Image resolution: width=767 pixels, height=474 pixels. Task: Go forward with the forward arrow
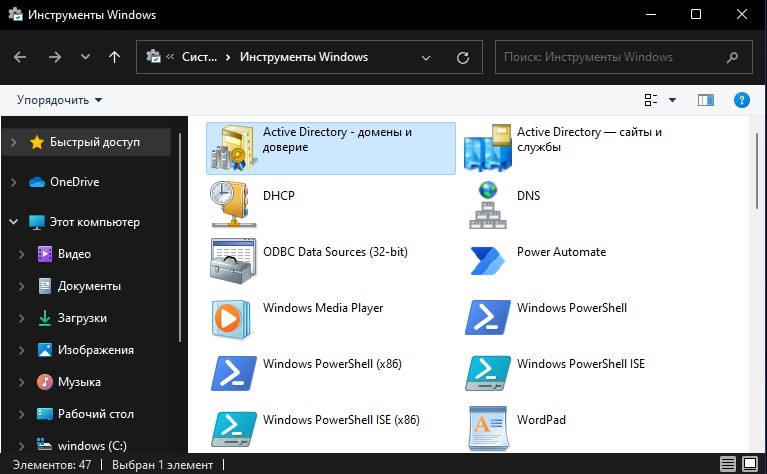[x=55, y=57]
